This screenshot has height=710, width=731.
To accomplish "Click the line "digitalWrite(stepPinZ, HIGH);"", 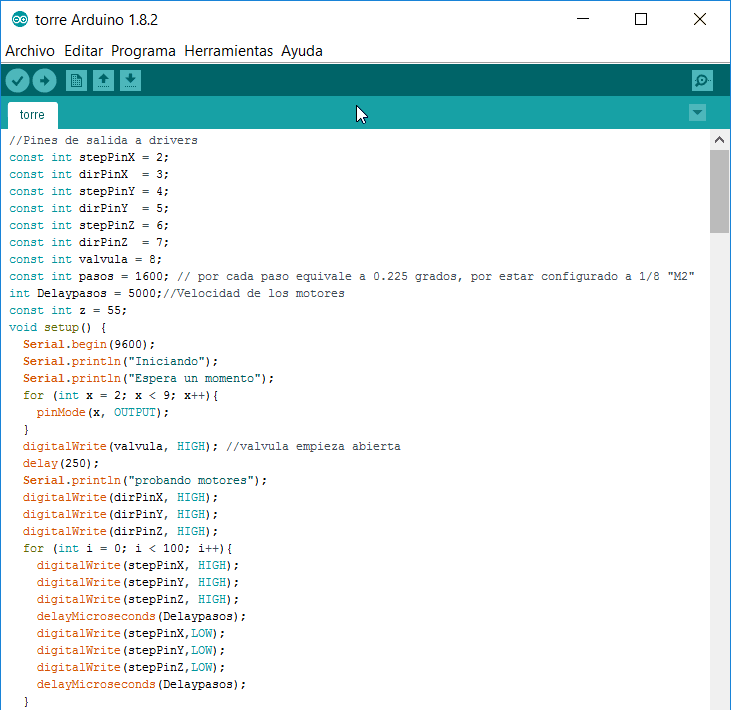I will point(138,599).
